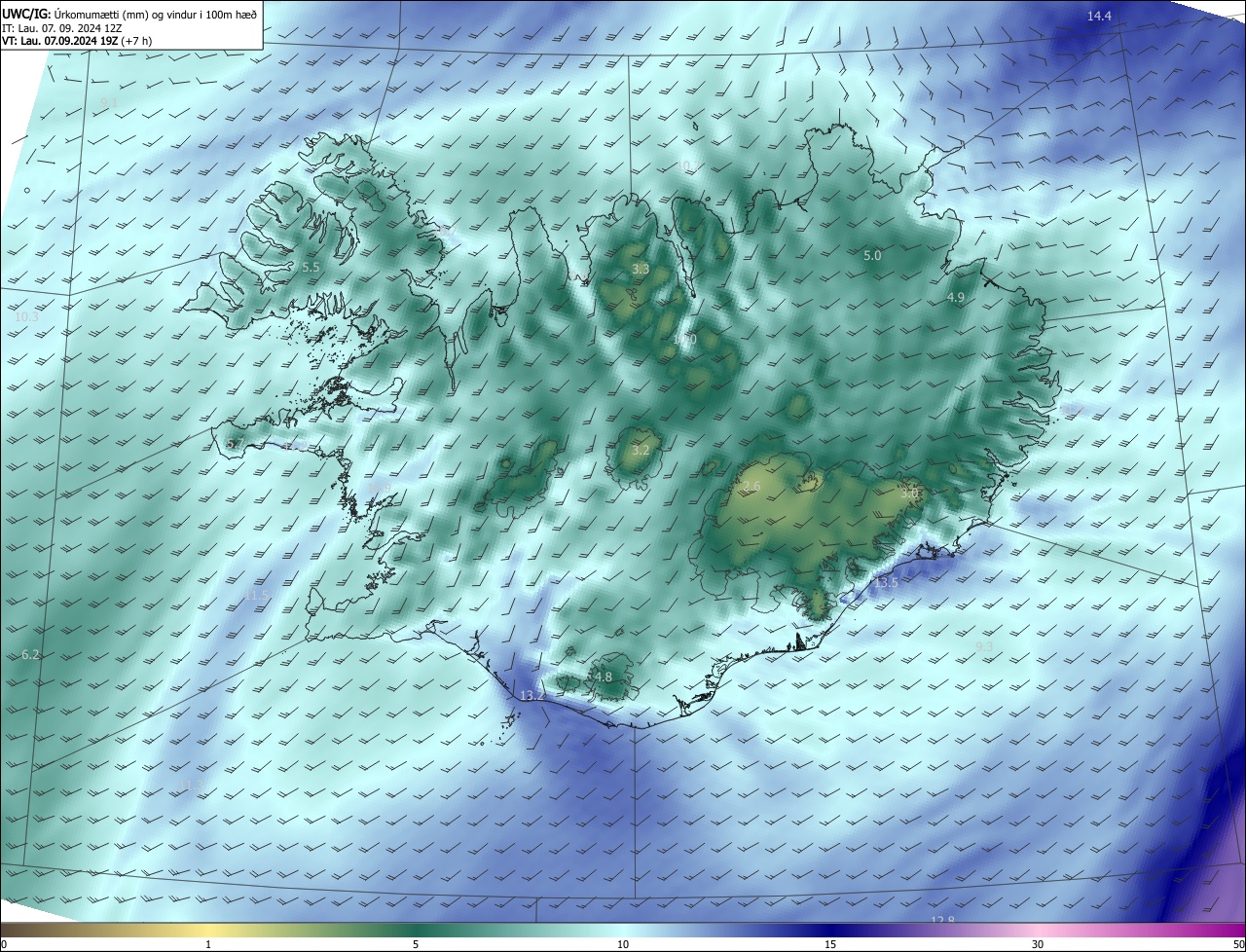Pick the pink color at legend 30
This screenshot has height=952, width=1246.
click(1038, 930)
